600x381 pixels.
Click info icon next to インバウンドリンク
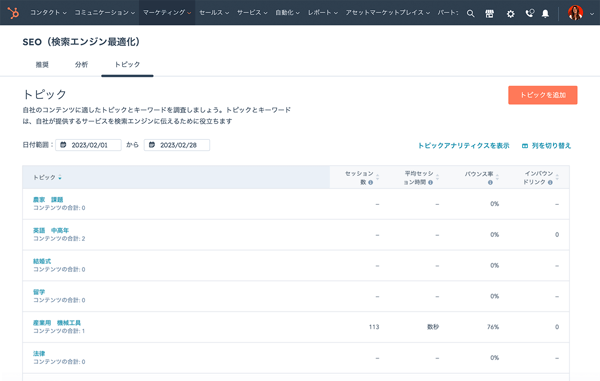[550, 182]
